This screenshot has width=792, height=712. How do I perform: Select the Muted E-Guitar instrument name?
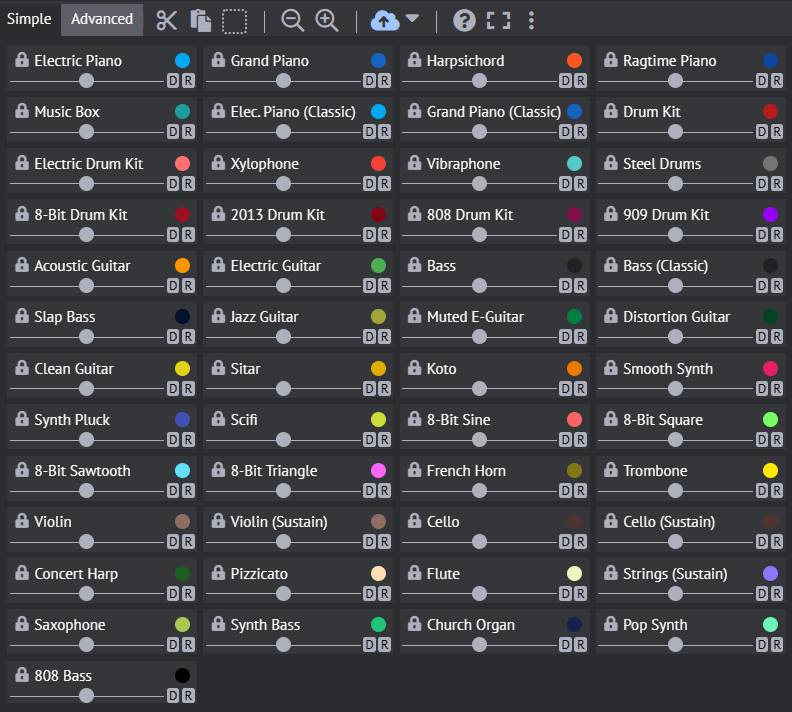click(x=475, y=317)
